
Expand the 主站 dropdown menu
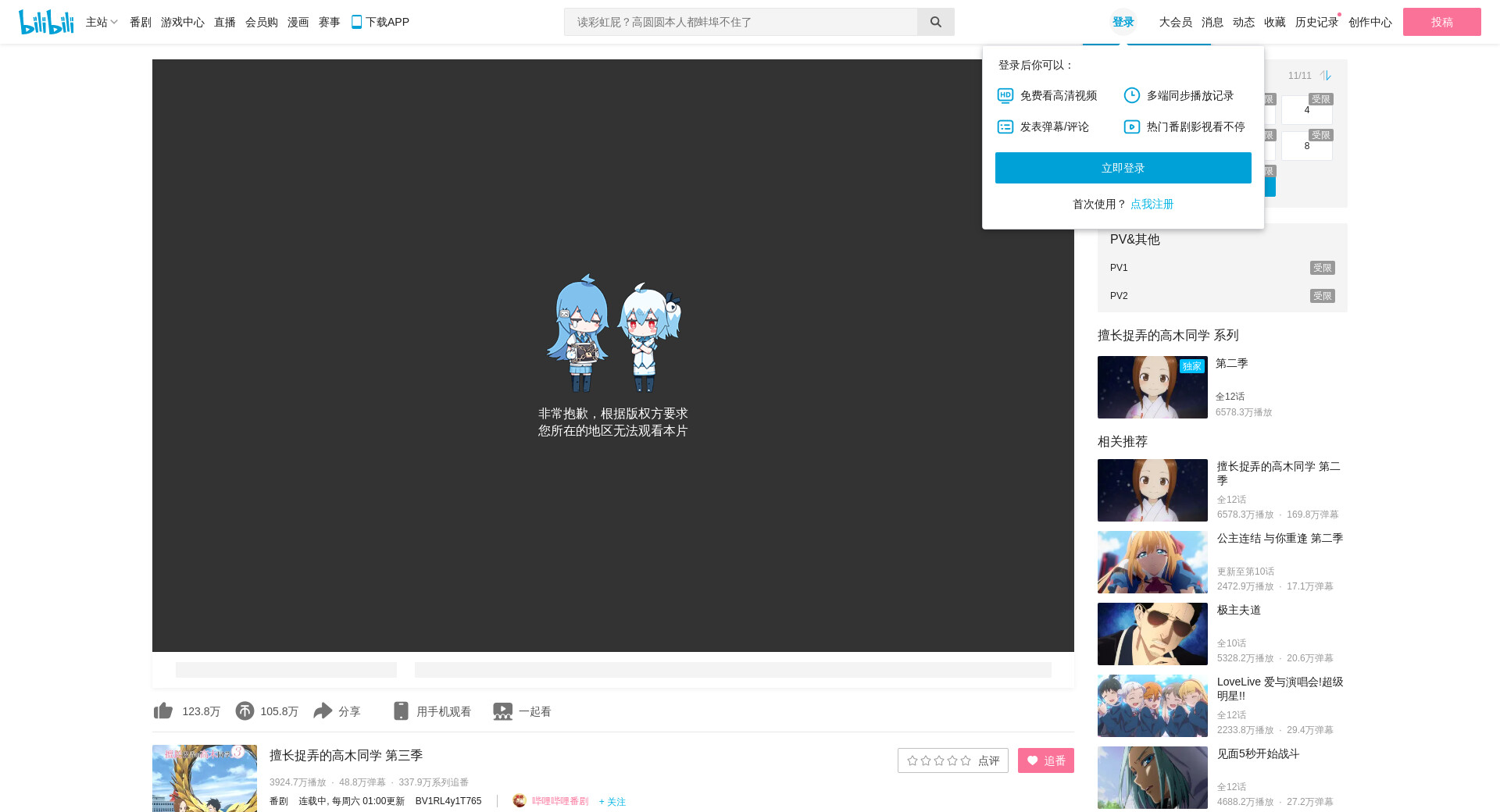(x=102, y=22)
